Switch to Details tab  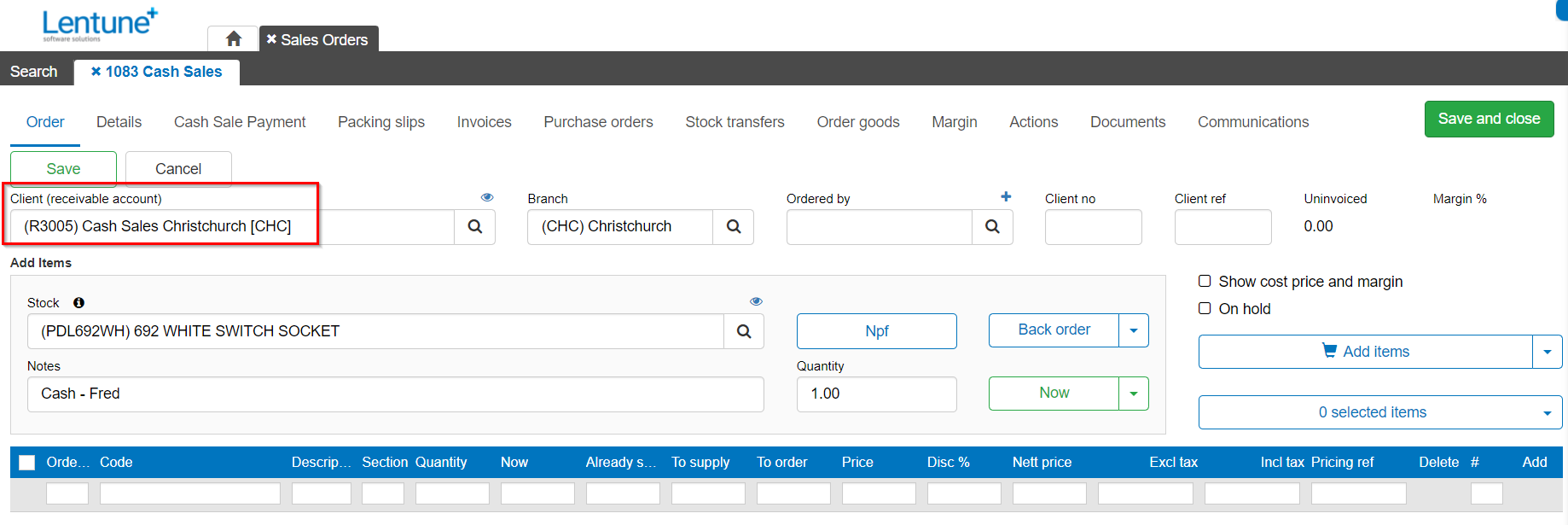[119, 122]
